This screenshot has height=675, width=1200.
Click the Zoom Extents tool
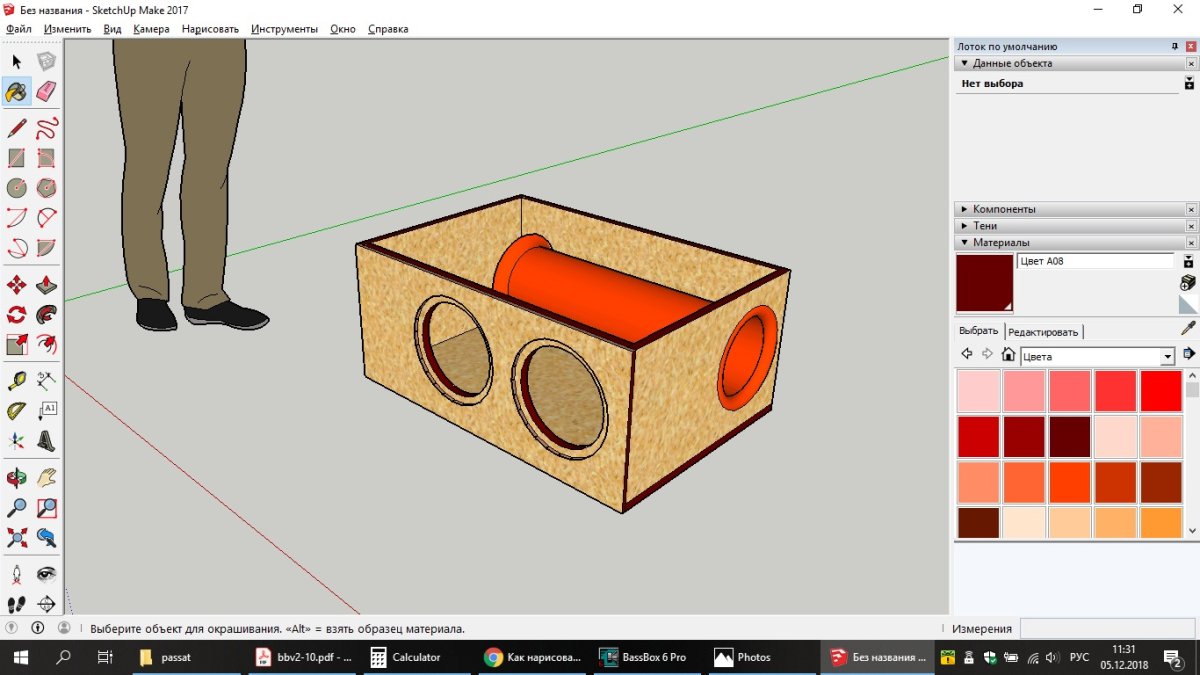pos(16,538)
